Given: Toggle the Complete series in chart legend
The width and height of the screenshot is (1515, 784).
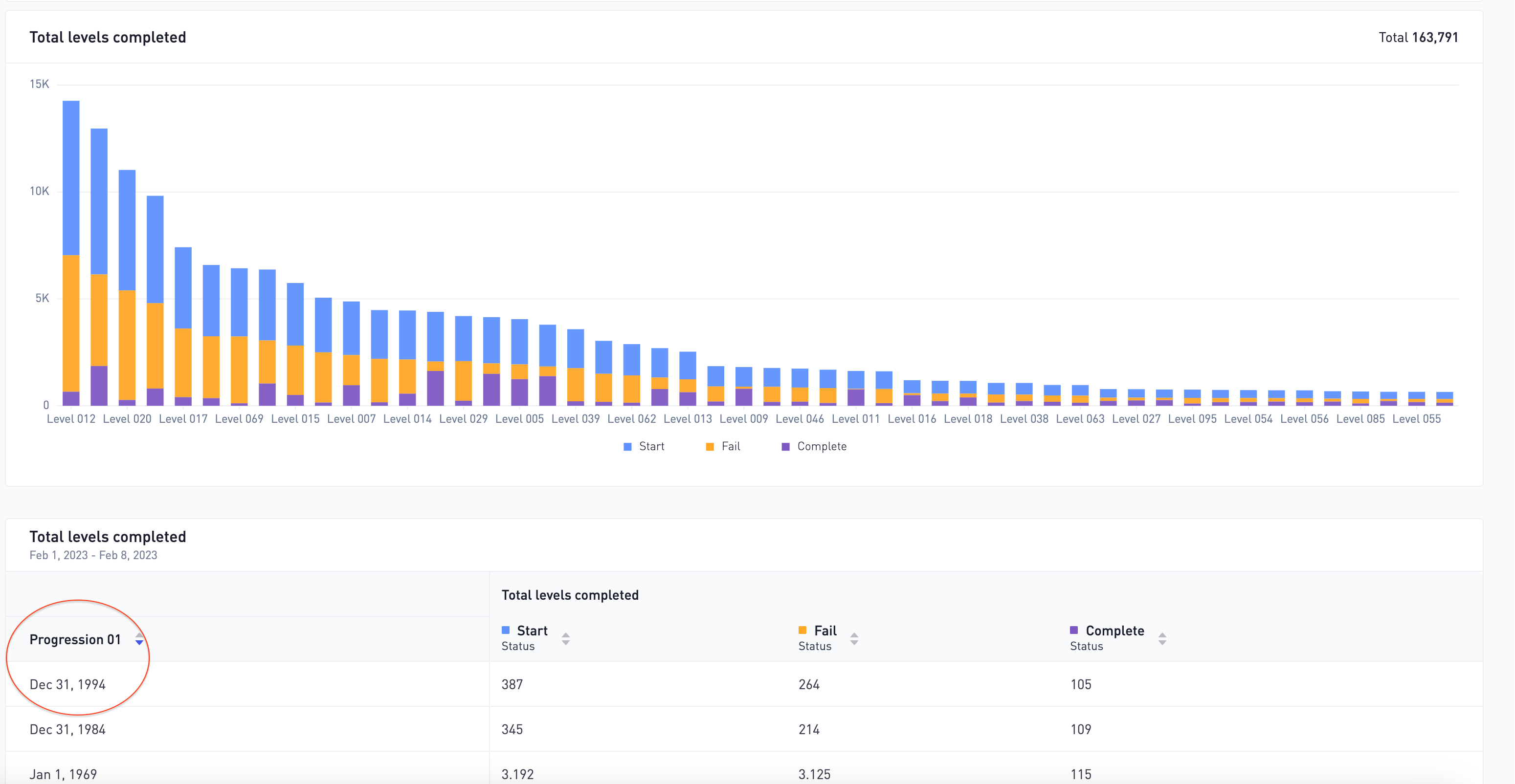Looking at the screenshot, I should point(815,447).
